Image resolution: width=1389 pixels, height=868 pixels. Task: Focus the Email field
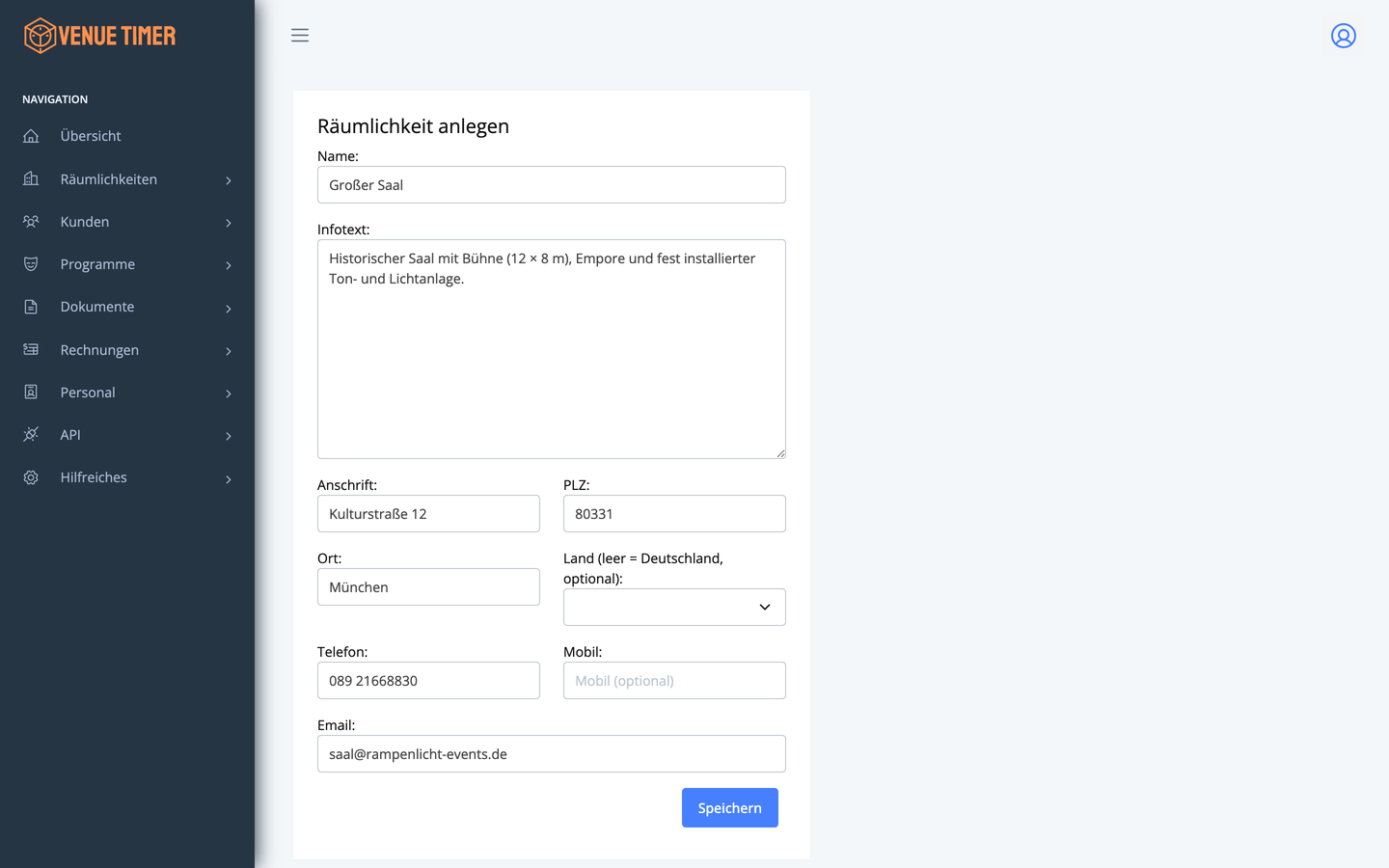[x=552, y=754]
